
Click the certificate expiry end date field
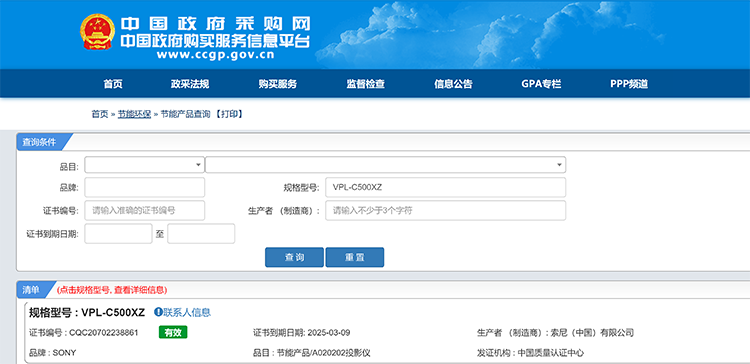click(x=201, y=233)
